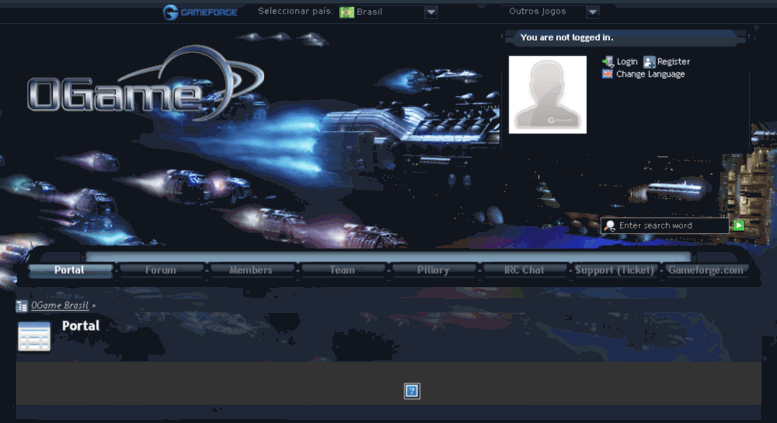Go to the Gameforge.com tab

(706, 270)
